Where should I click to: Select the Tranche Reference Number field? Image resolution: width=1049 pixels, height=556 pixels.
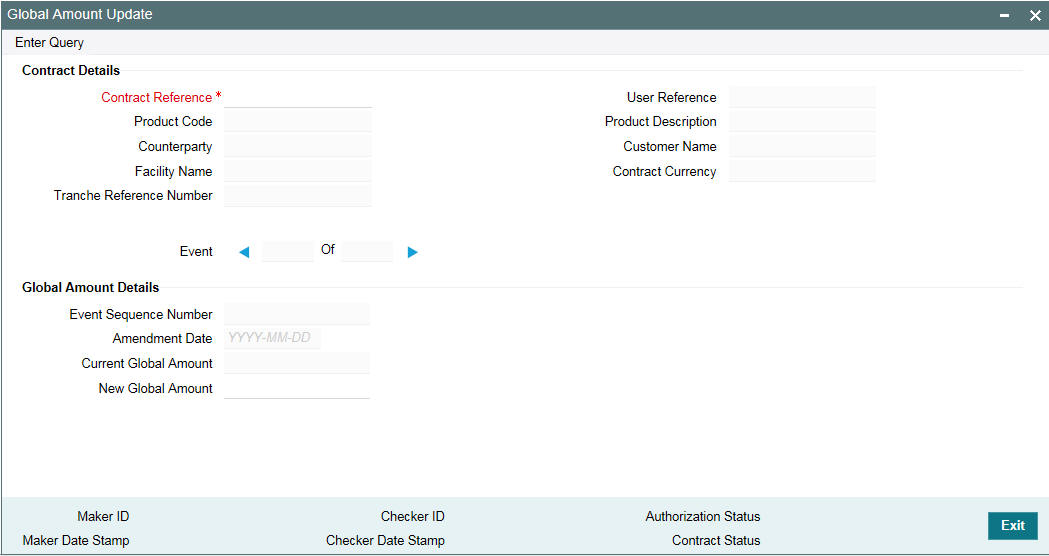(298, 195)
